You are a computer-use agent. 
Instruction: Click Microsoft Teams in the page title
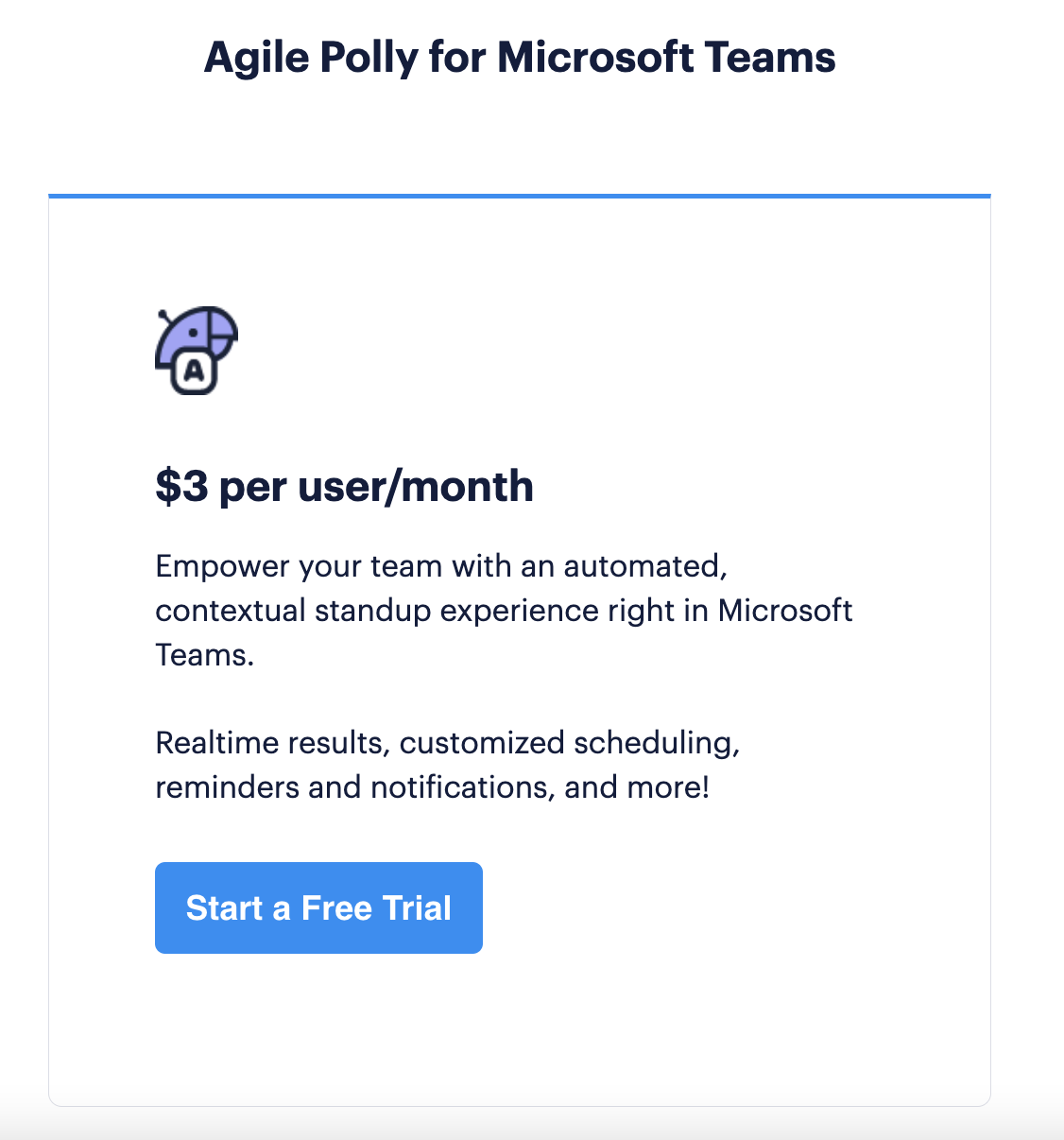(666, 57)
